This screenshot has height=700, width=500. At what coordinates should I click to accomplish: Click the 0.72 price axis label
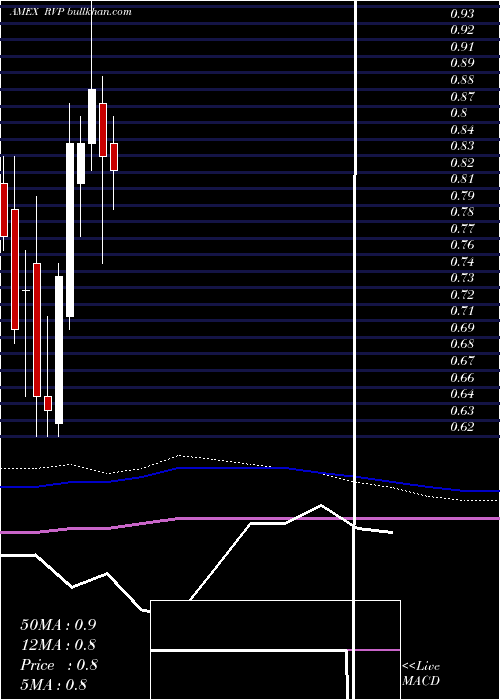pos(462,295)
